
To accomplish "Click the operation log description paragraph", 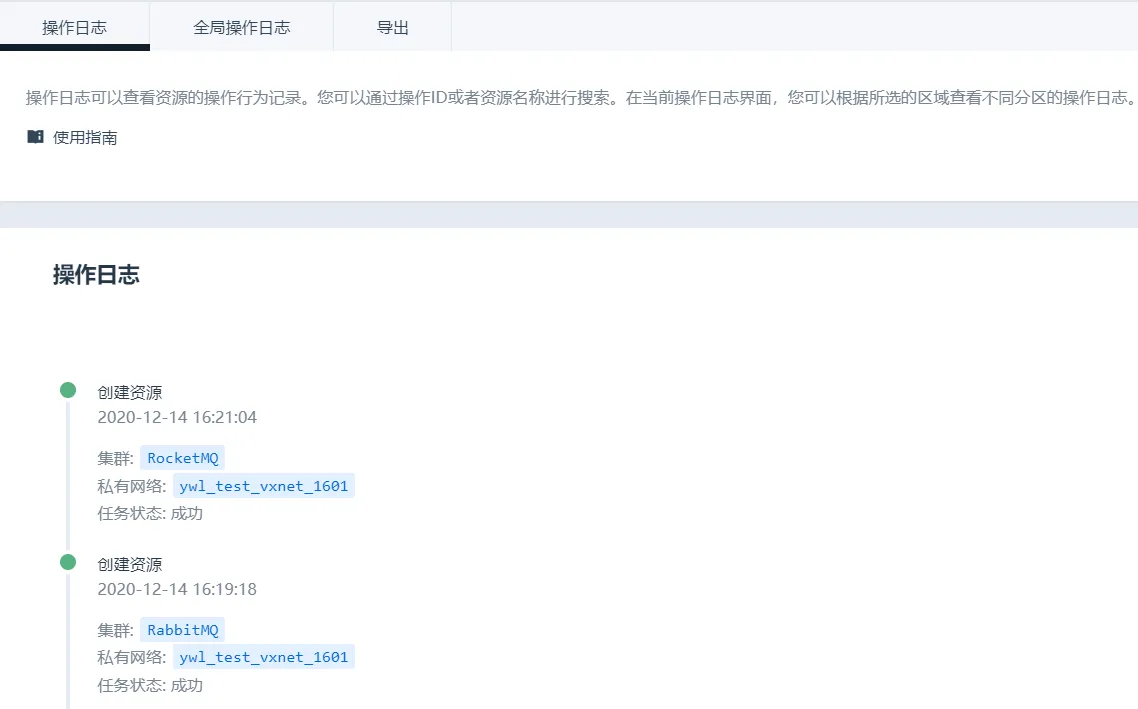I will click(580, 98).
